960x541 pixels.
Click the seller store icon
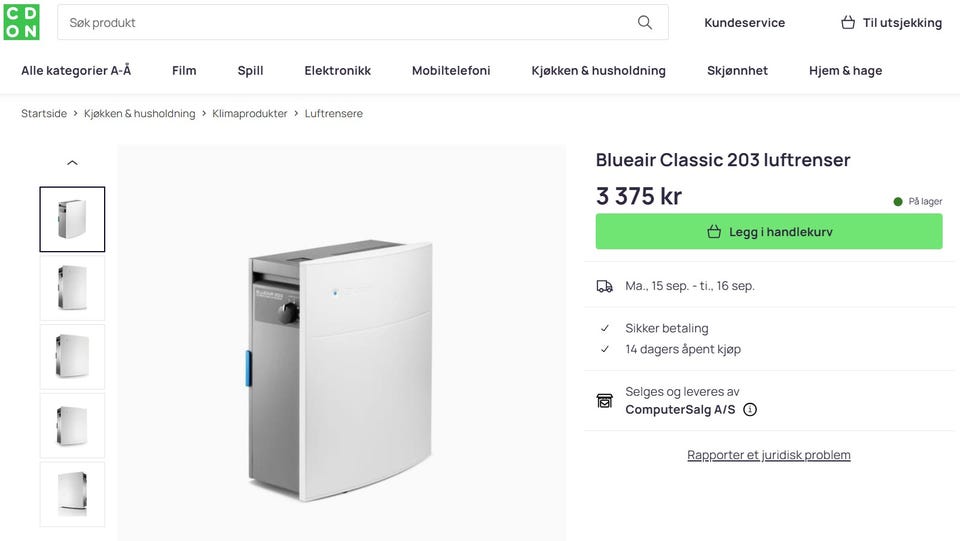point(604,401)
